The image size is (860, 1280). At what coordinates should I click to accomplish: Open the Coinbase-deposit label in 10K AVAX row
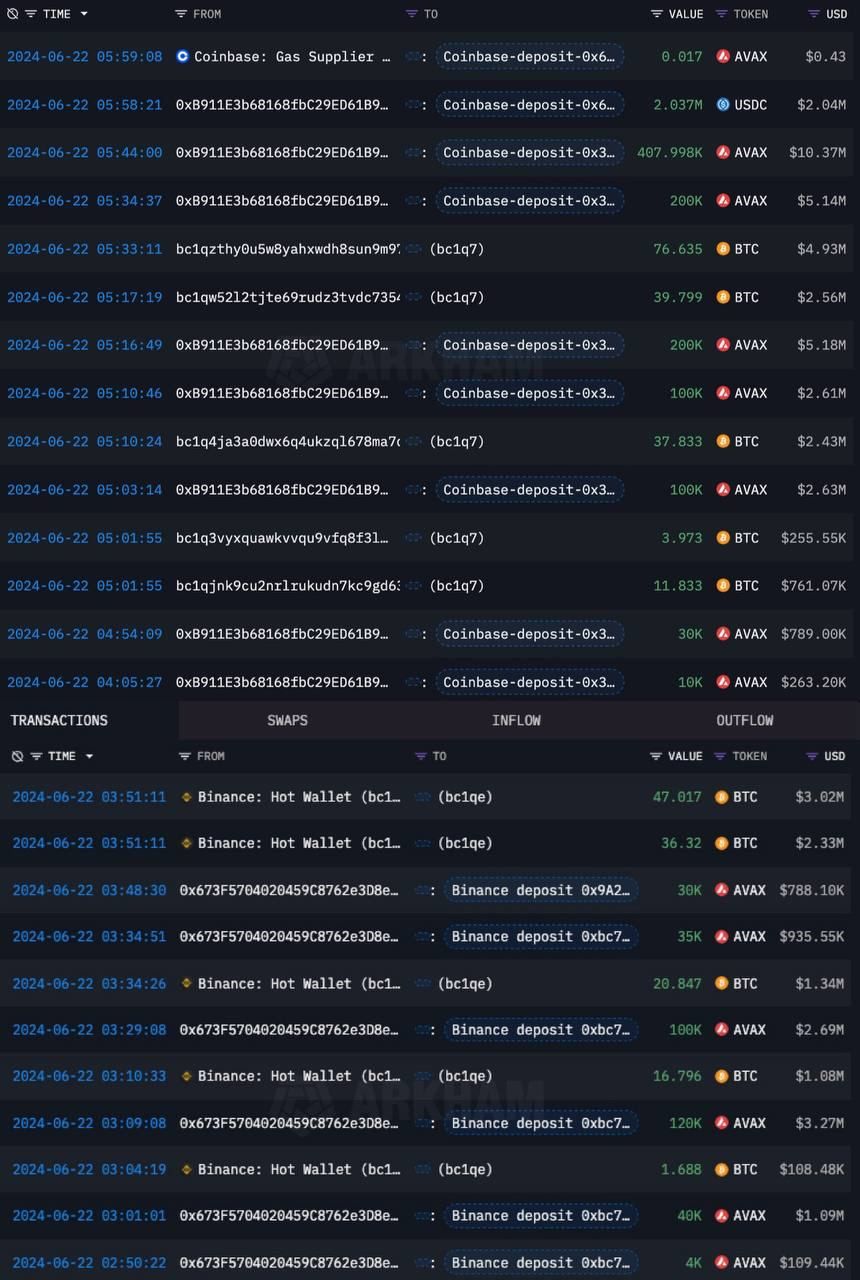529,682
